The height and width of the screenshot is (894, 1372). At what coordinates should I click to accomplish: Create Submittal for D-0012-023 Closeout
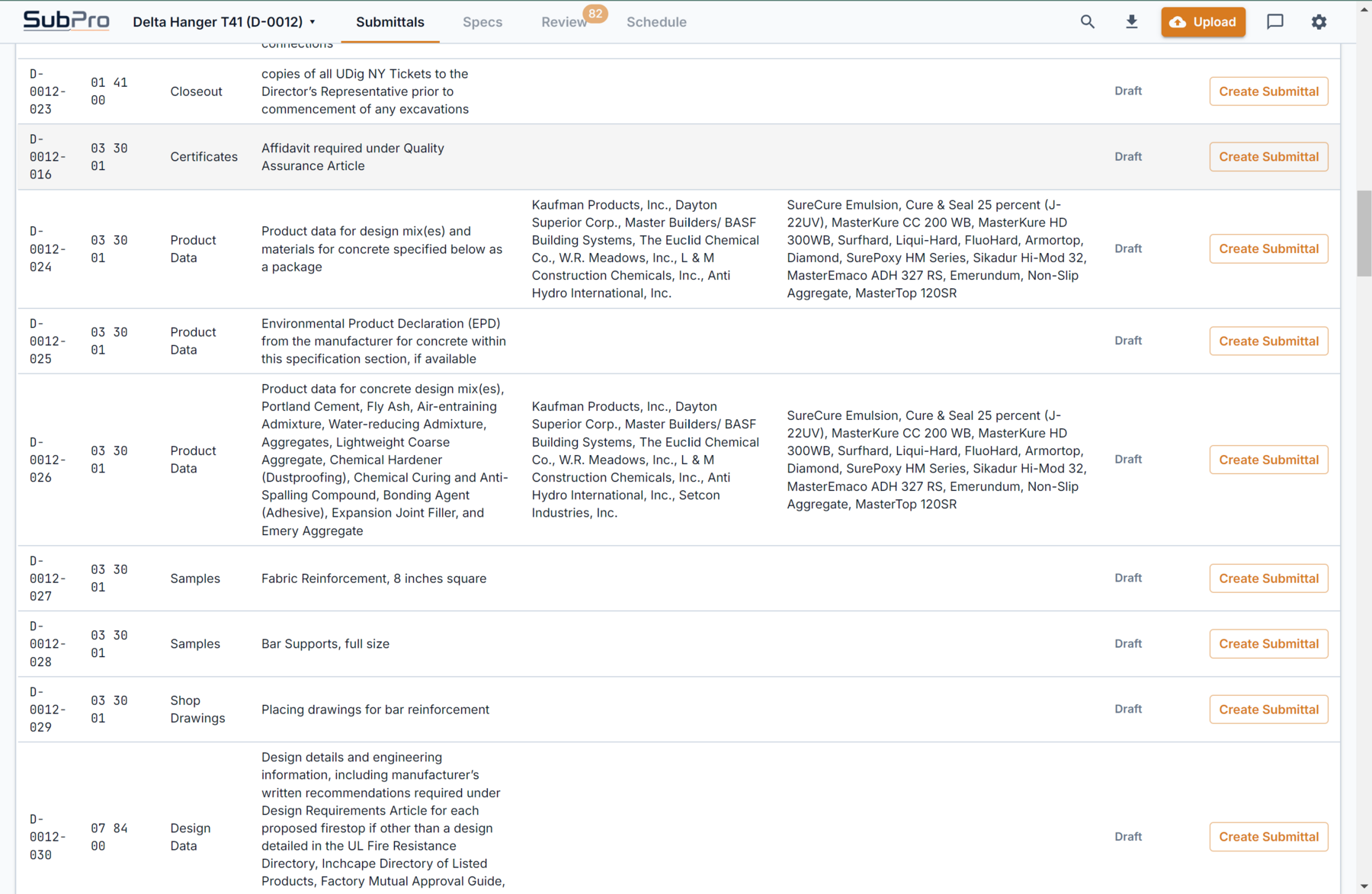1268,91
